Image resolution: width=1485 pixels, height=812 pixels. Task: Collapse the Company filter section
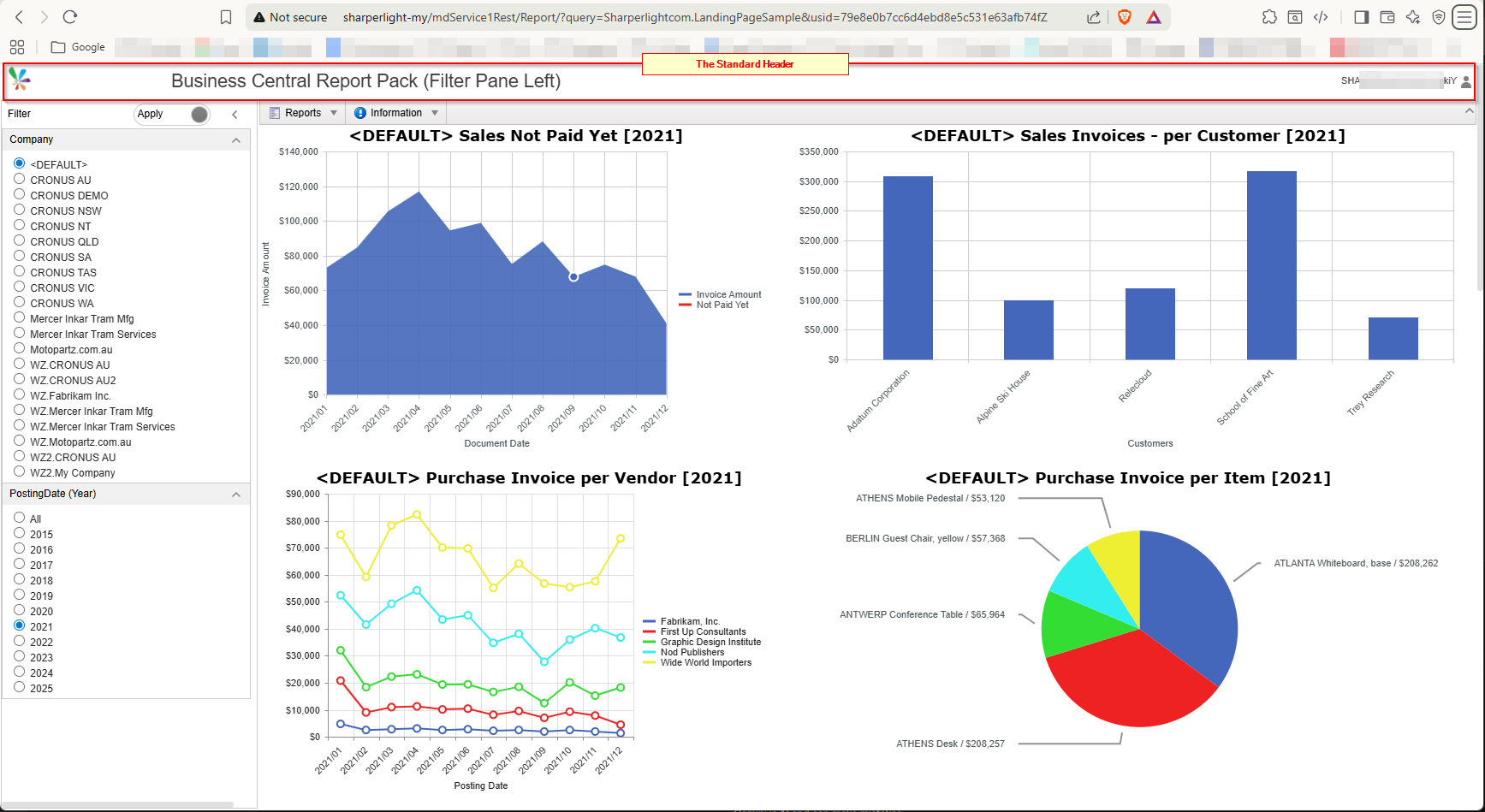click(x=236, y=140)
